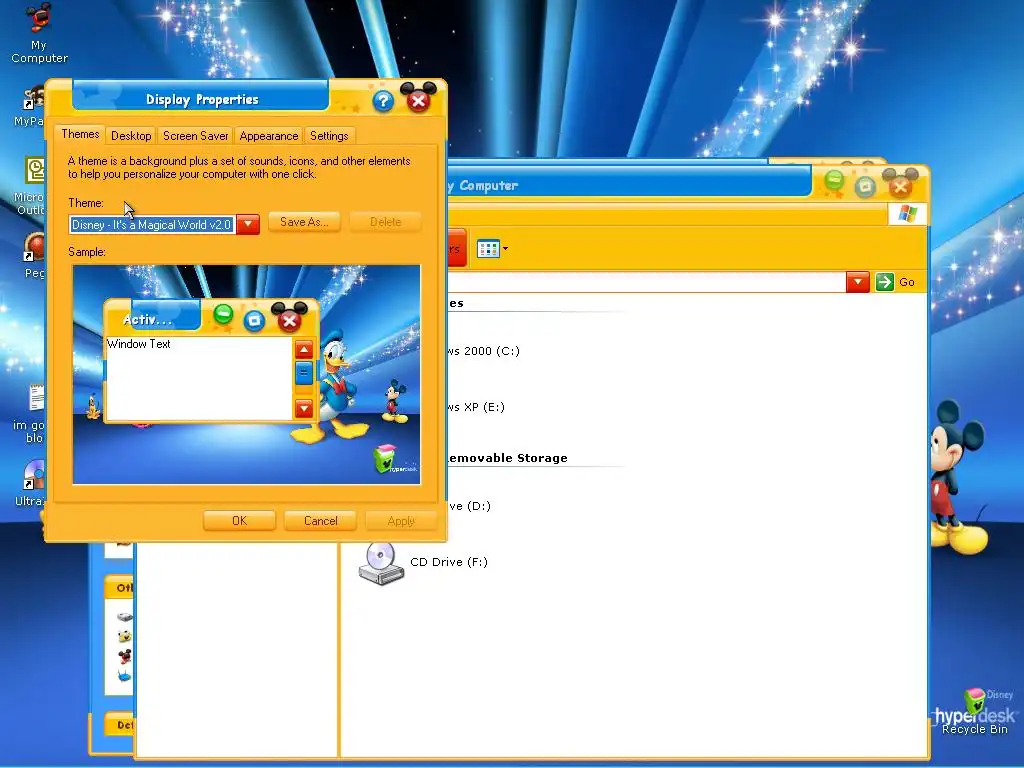This screenshot has width=1024, height=768.
Task: Click the sample scrollbar up arrow
Action: [304, 350]
